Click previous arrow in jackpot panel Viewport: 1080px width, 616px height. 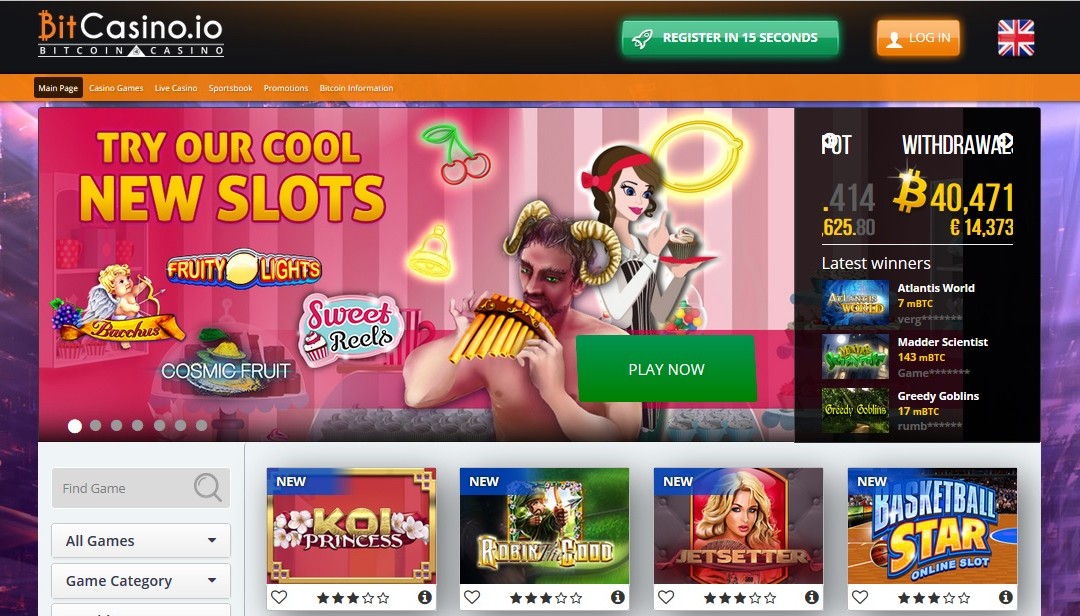point(829,141)
